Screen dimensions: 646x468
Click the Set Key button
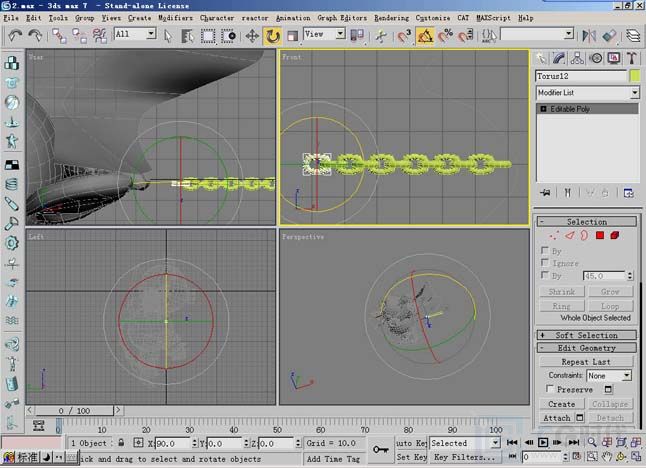tap(411, 456)
